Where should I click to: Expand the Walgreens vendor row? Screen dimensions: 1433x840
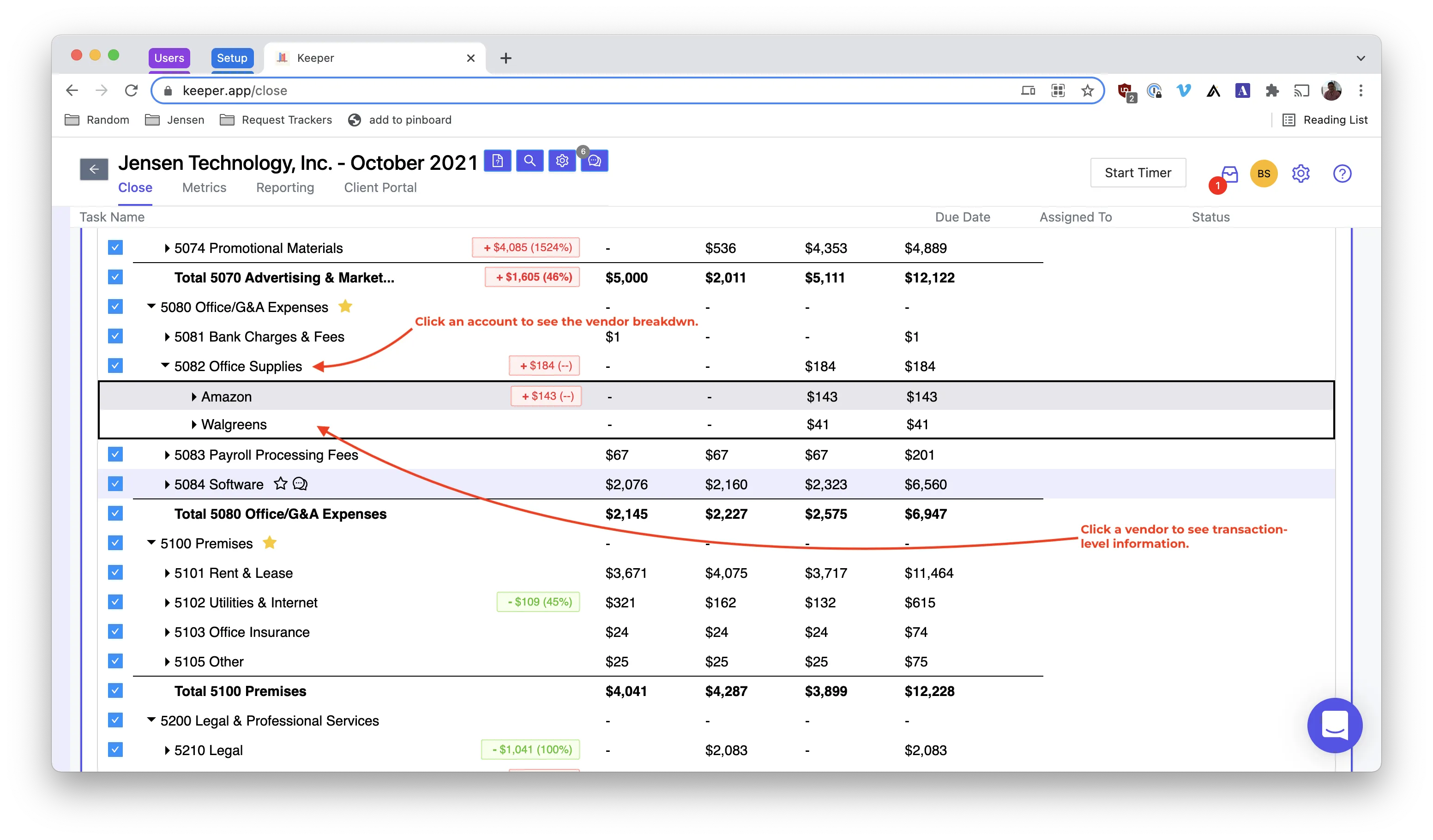click(194, 425)
